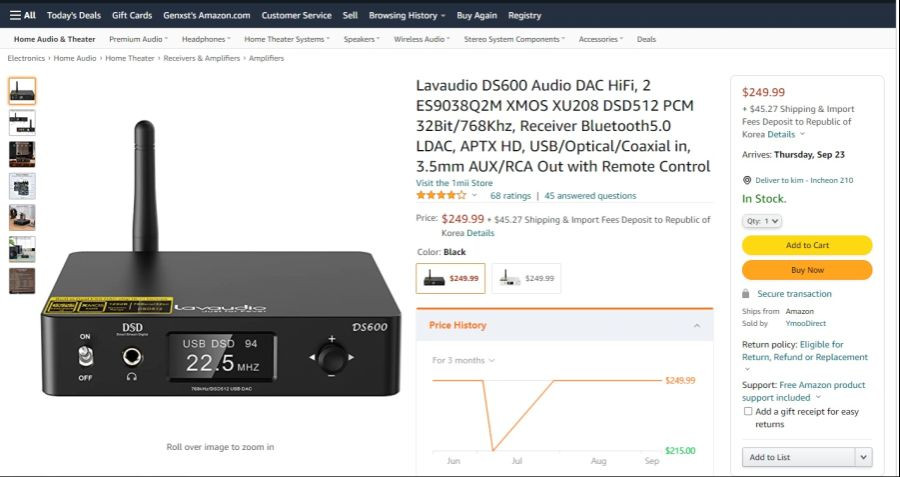Screen dimensions: 900x477
Task: Open Buy Again page
Action: point(476,15)
